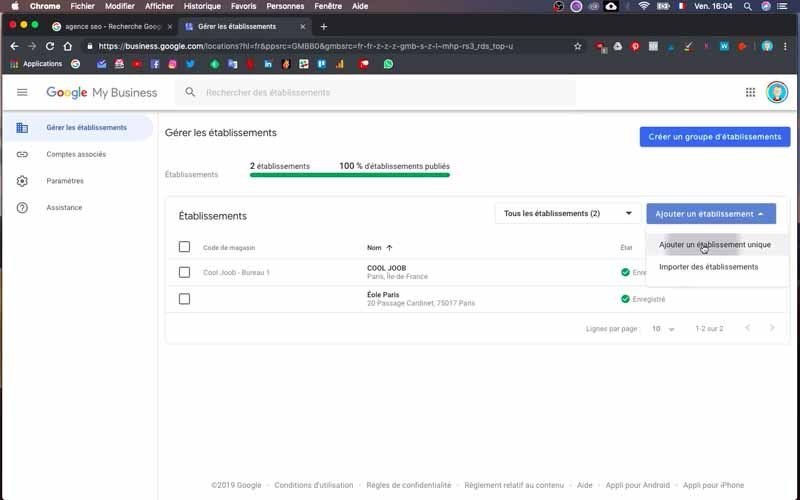Open Chrome's three-dot menu
Image resolution: width=800 pixels, height=500 pixels.
click(x=785, y=46)
